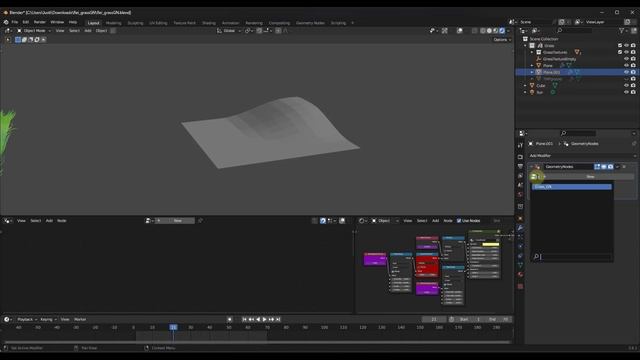
Task: Hide the Cube object in outliner
Action: pos(626,86)
